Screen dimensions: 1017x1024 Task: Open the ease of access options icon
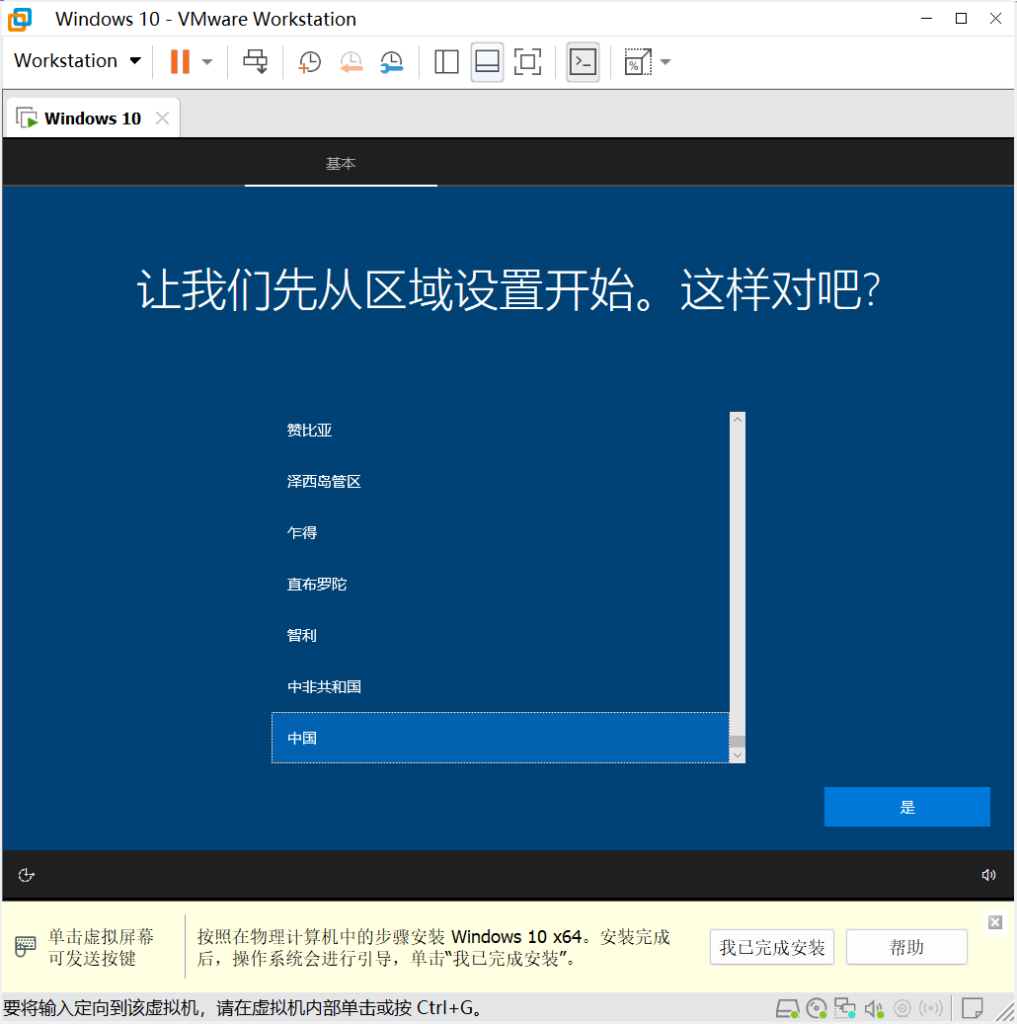click(x=26, y=875)
